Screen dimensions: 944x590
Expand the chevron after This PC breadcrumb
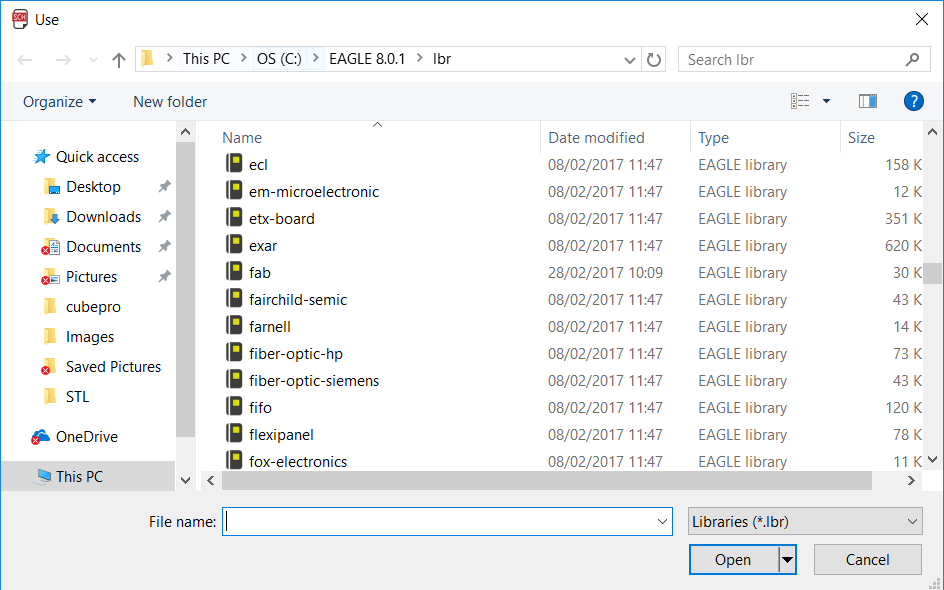point(244,58)
